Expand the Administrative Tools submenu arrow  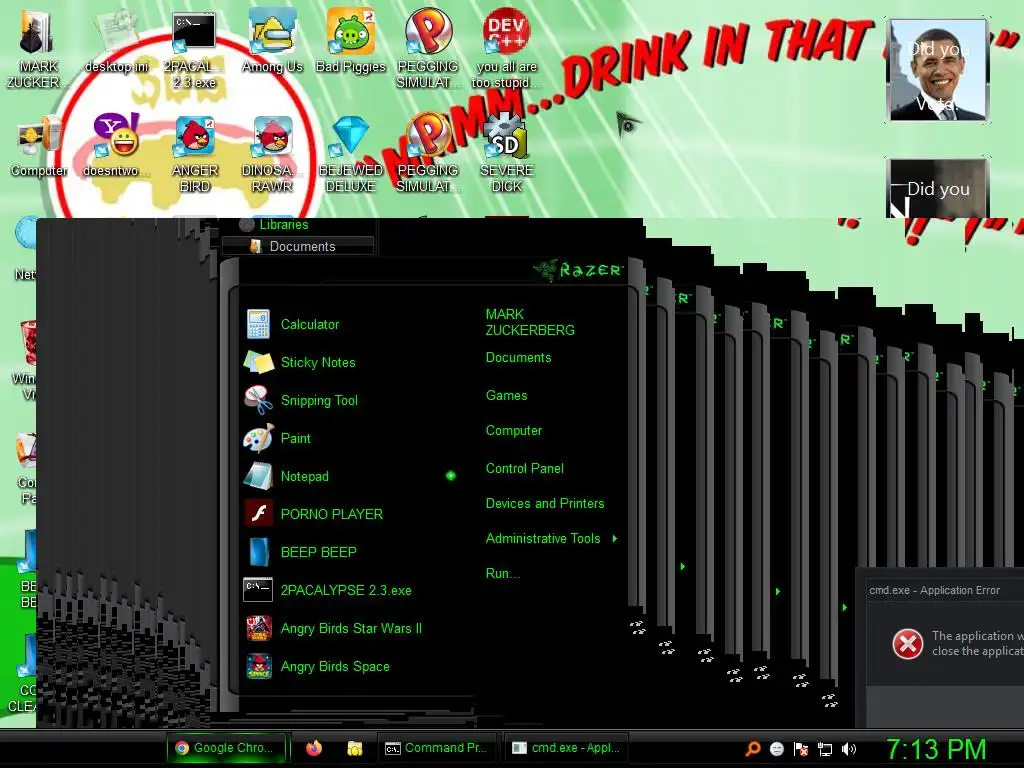pos(615,539)
